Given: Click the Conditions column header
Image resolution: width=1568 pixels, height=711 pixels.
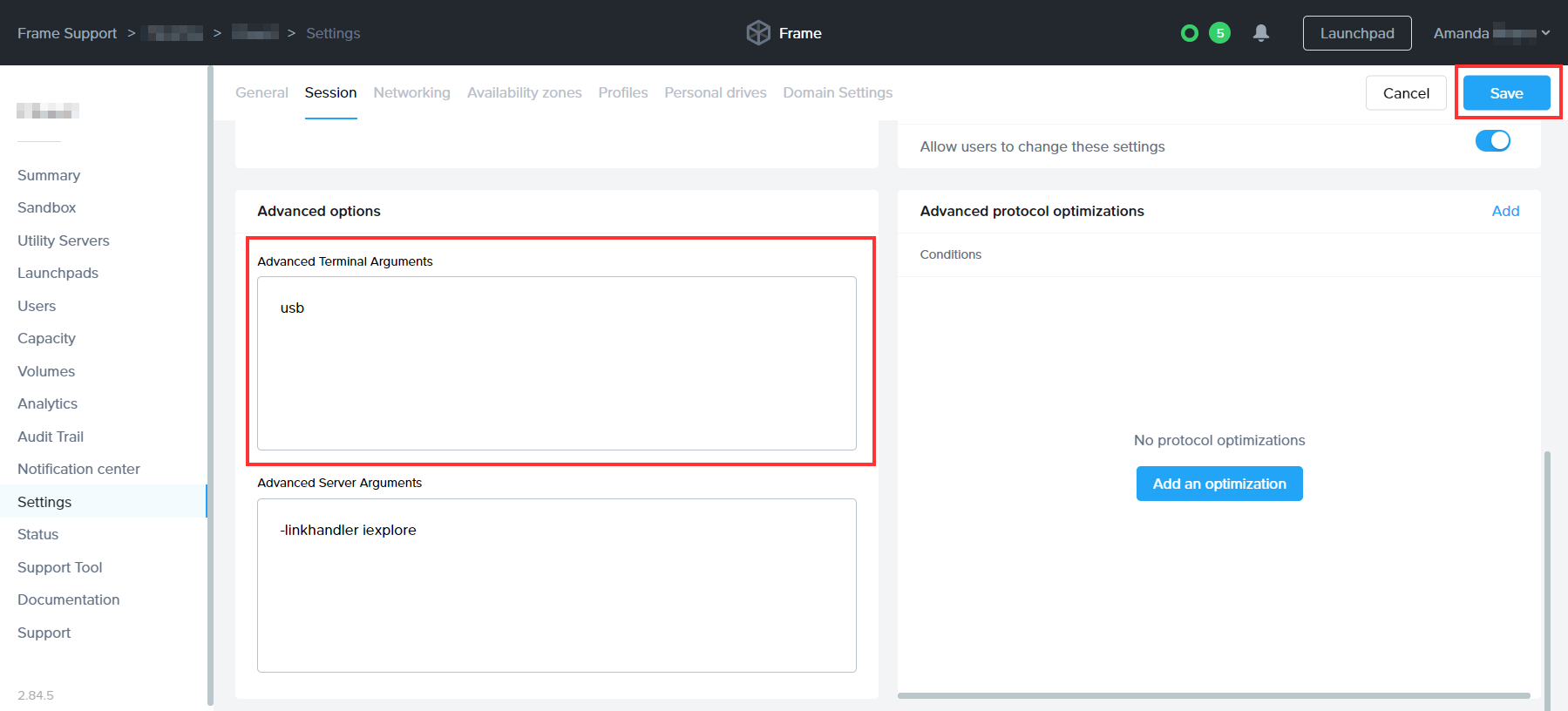Looking at the screenshot, I should pyautogui.click(x=950, y=254).
